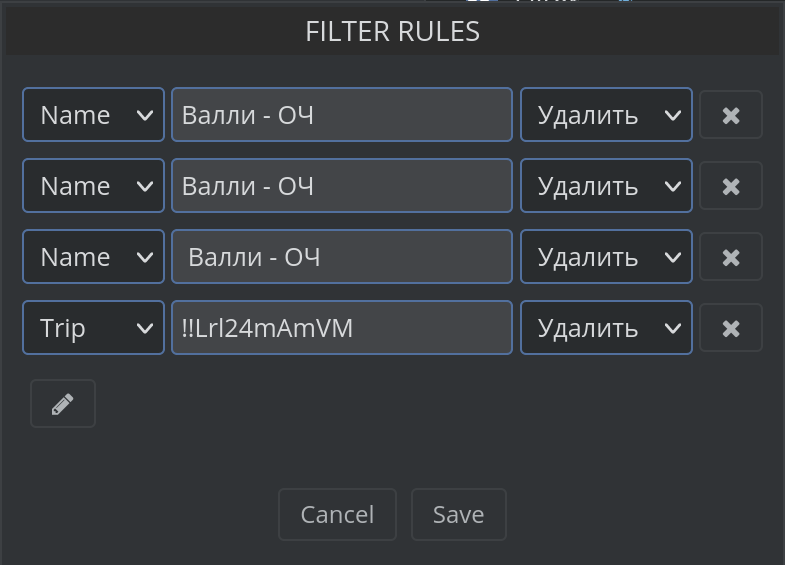
Task: Expand the Удалить action dropdown in first rule
Action: [x=606, y=115]
